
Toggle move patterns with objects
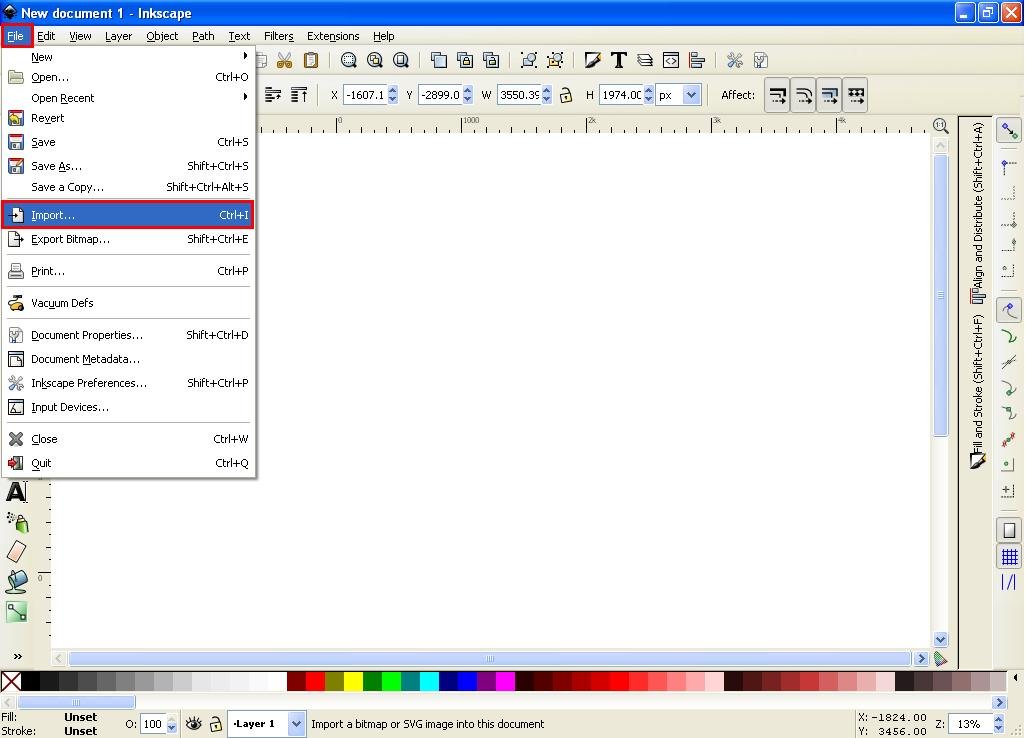(856, 96)
